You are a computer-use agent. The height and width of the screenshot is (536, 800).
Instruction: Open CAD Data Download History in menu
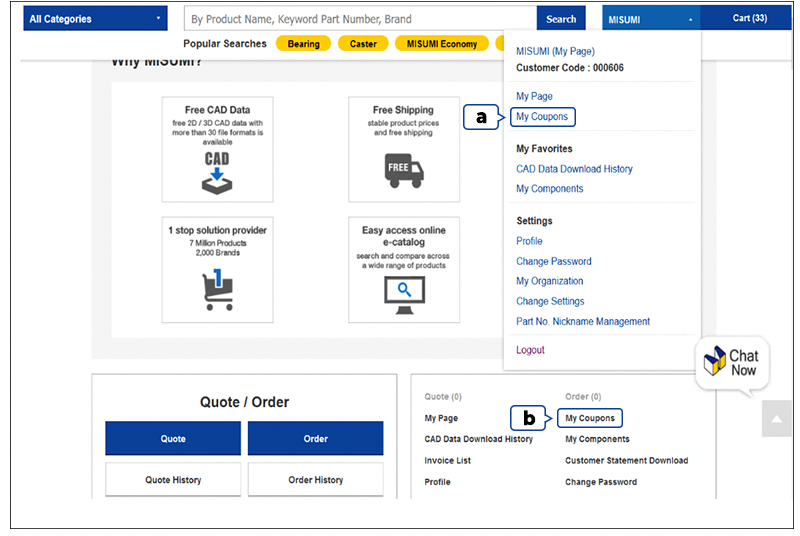574,169
